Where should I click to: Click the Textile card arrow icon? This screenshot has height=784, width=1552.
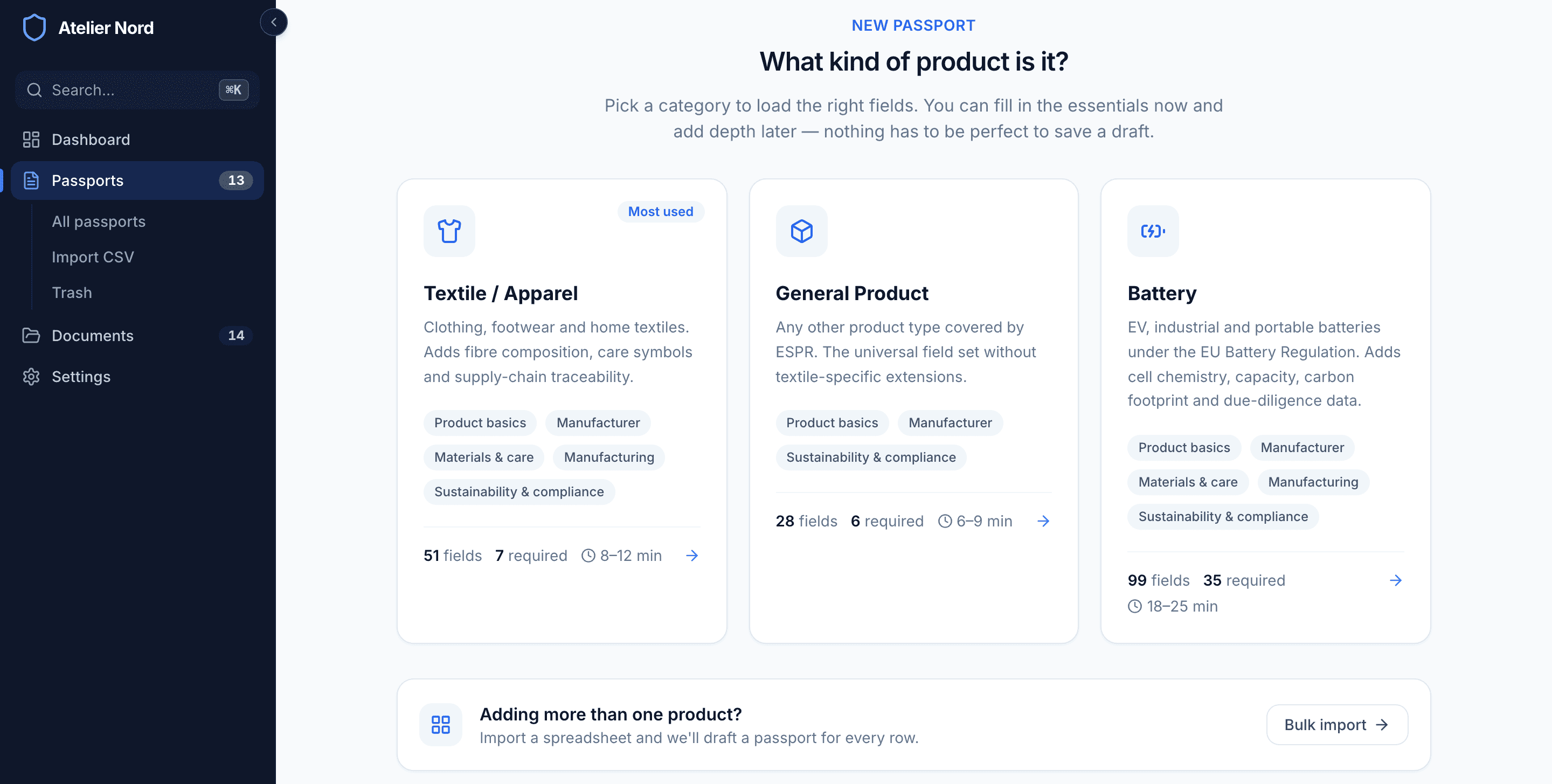[x=691, y=555]
